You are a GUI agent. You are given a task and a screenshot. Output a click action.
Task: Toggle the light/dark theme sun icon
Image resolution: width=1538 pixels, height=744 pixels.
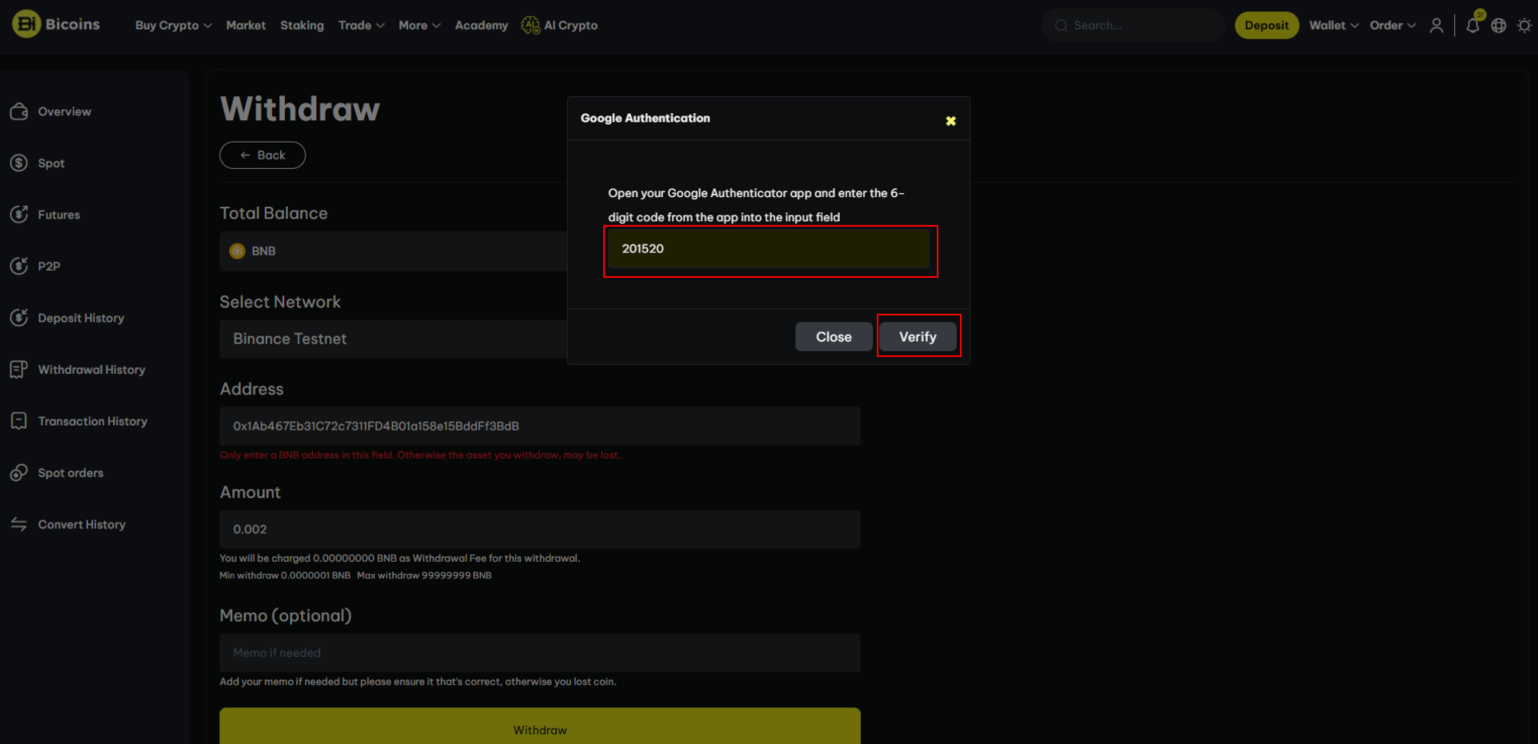(x=1524, y=25)
